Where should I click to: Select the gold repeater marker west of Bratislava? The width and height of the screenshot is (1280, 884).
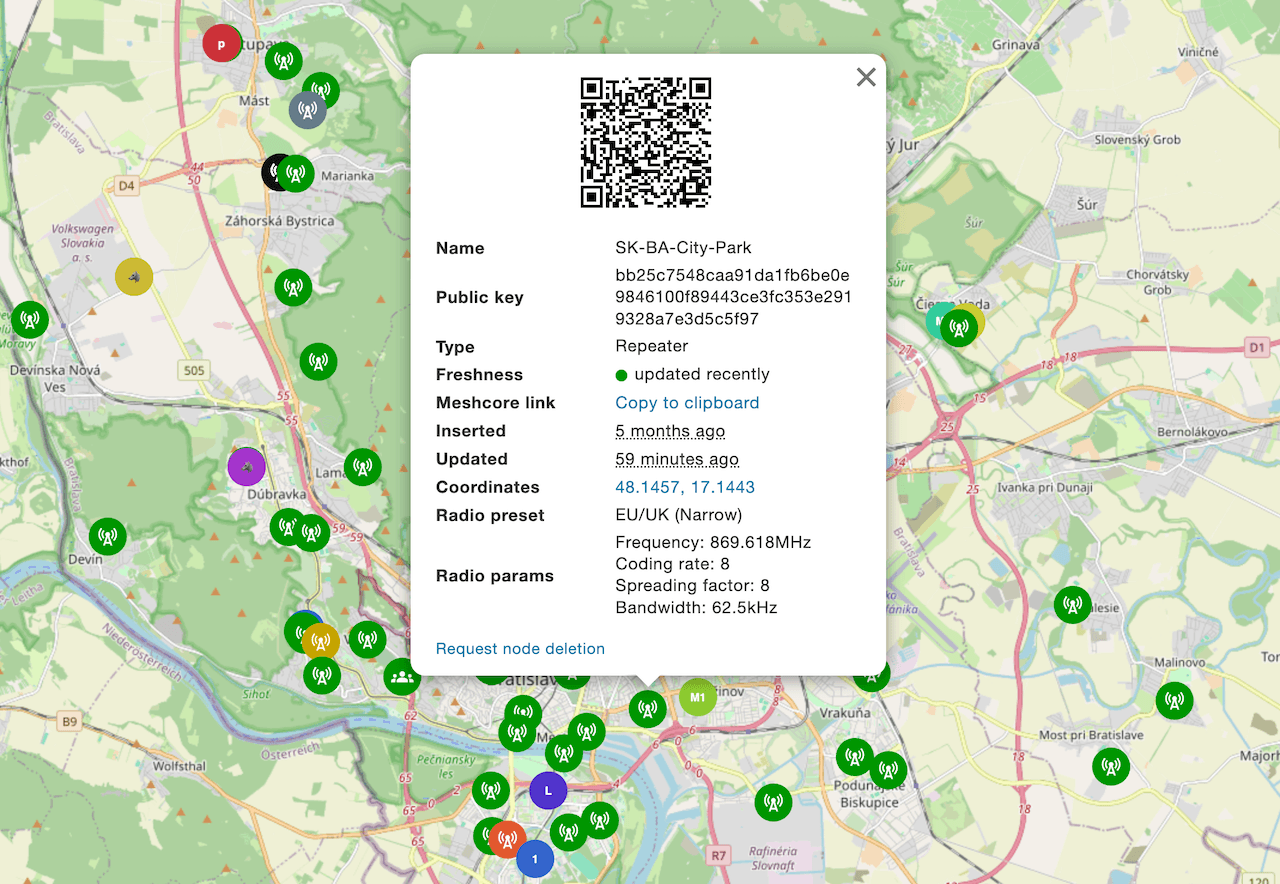click(321, 641)
